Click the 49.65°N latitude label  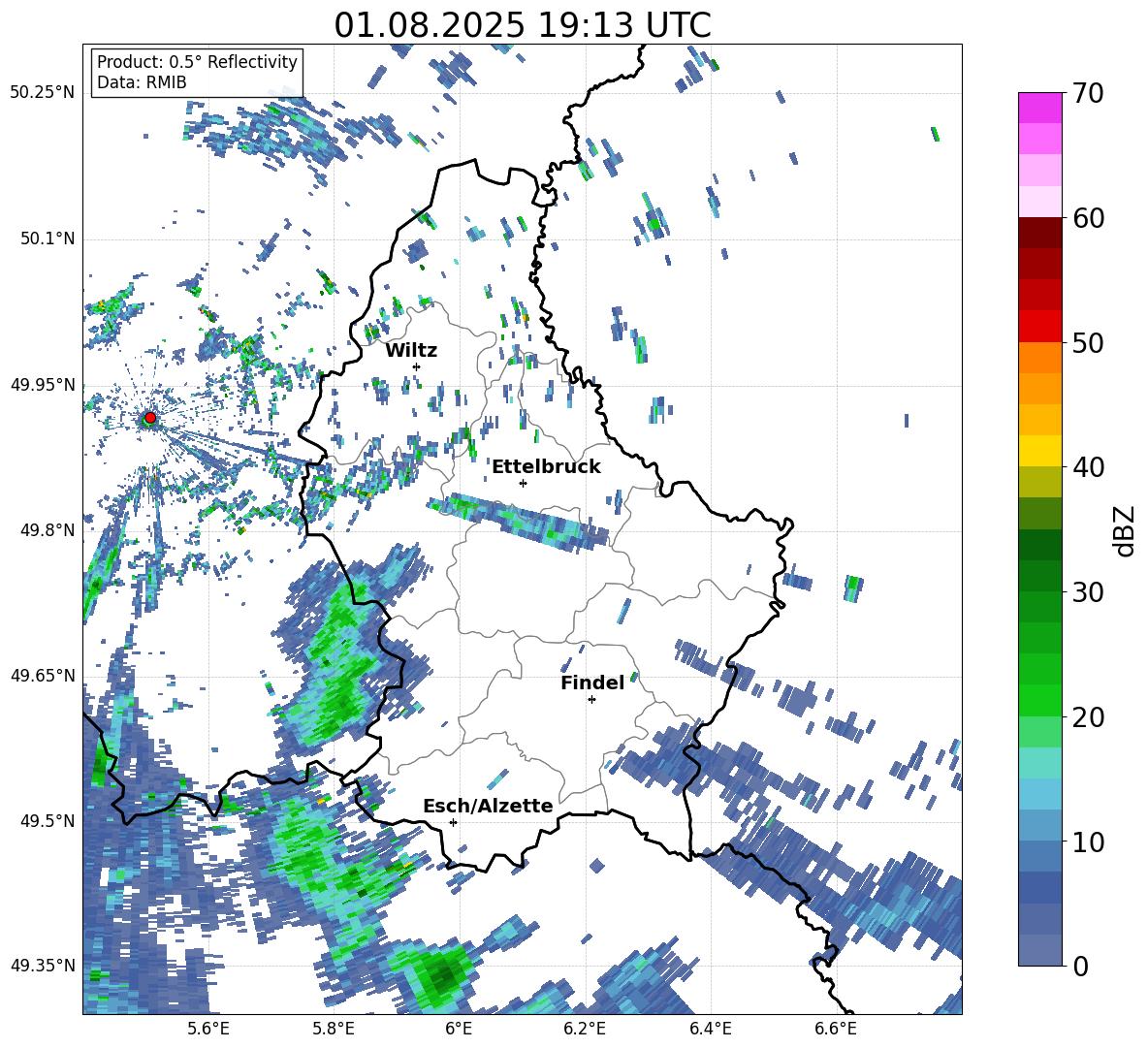(42, 675)
